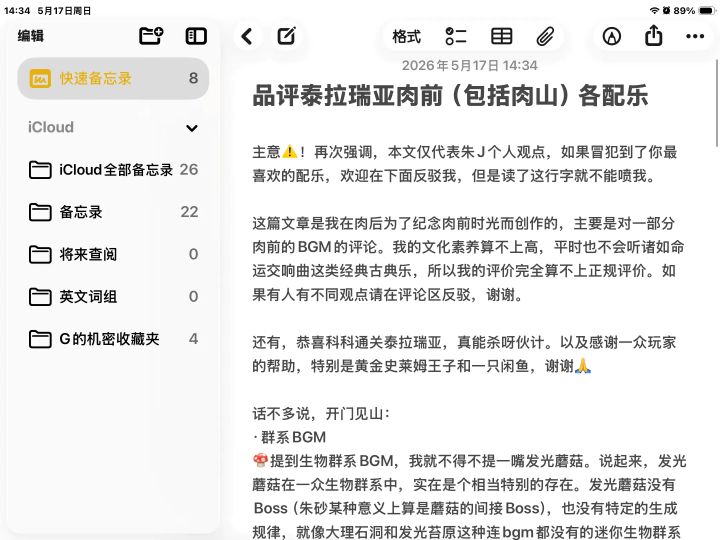Click folder icon beside iCloud全部备忘录
This screenshot has height=540, width=720.
pyautogui.click(x=40, y=170)
